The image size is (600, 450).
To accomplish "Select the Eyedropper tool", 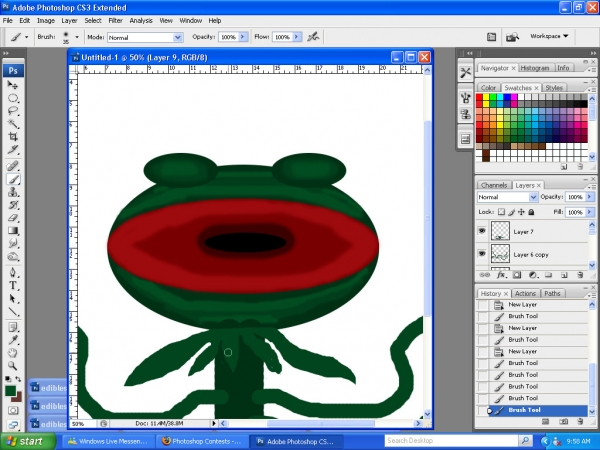I will coord(13,340).
